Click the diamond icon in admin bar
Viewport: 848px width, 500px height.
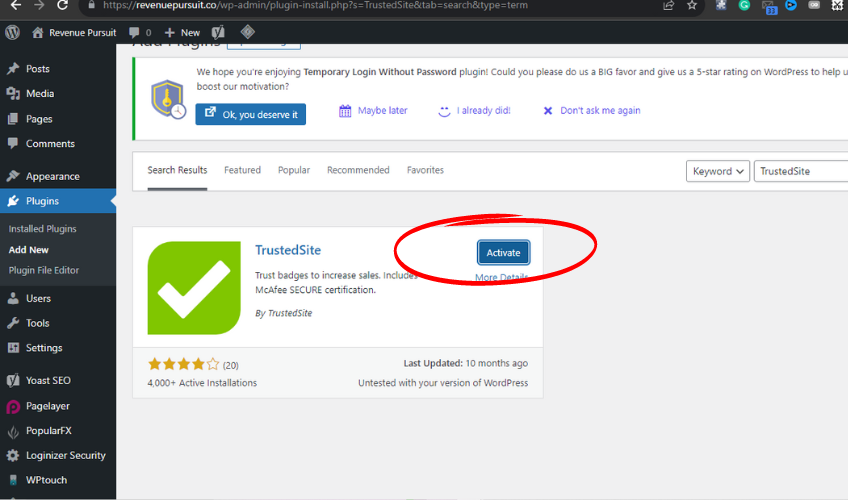248,32
